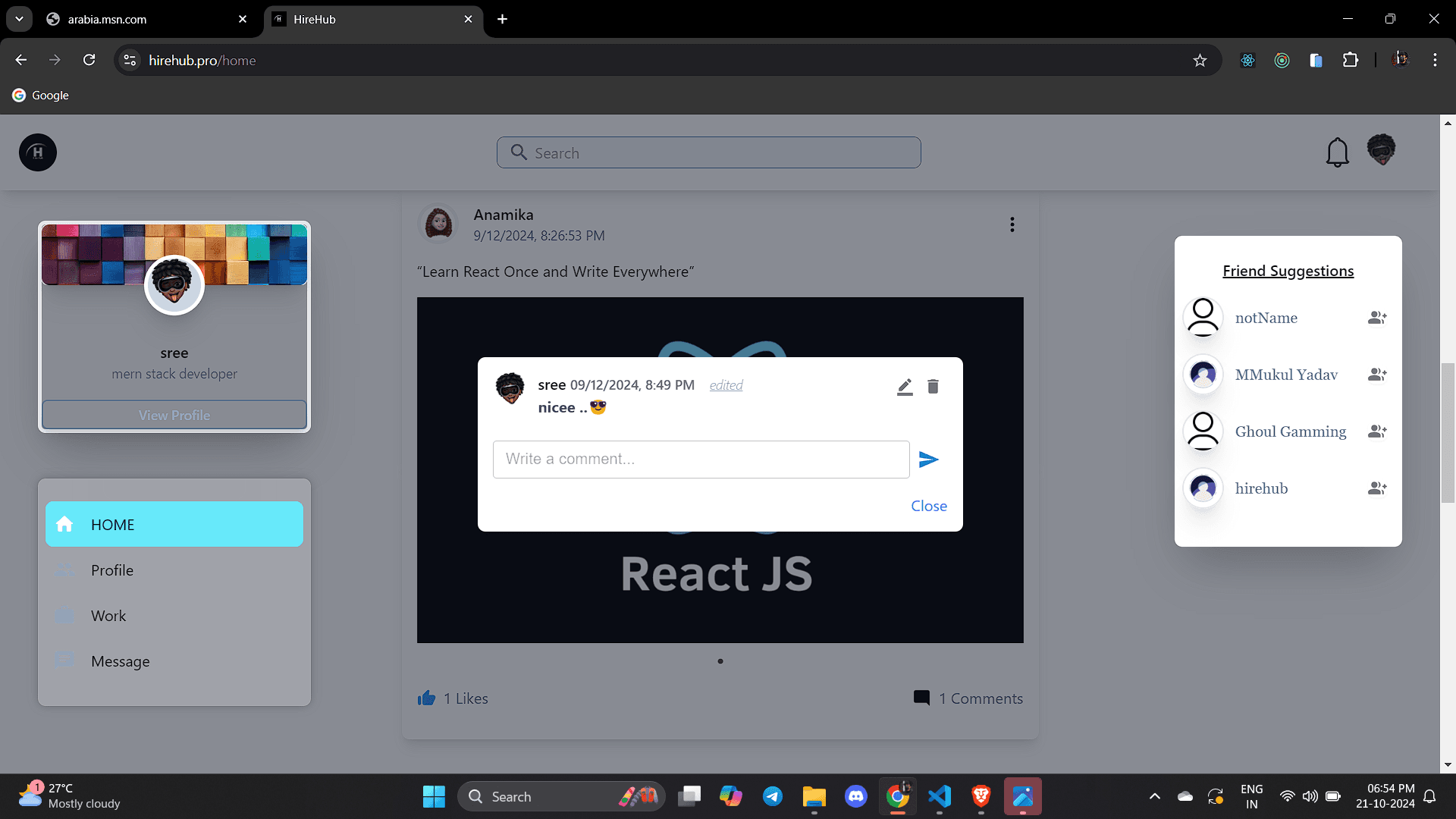Close the arabia.msn.com tab

(x=243, y=19)
